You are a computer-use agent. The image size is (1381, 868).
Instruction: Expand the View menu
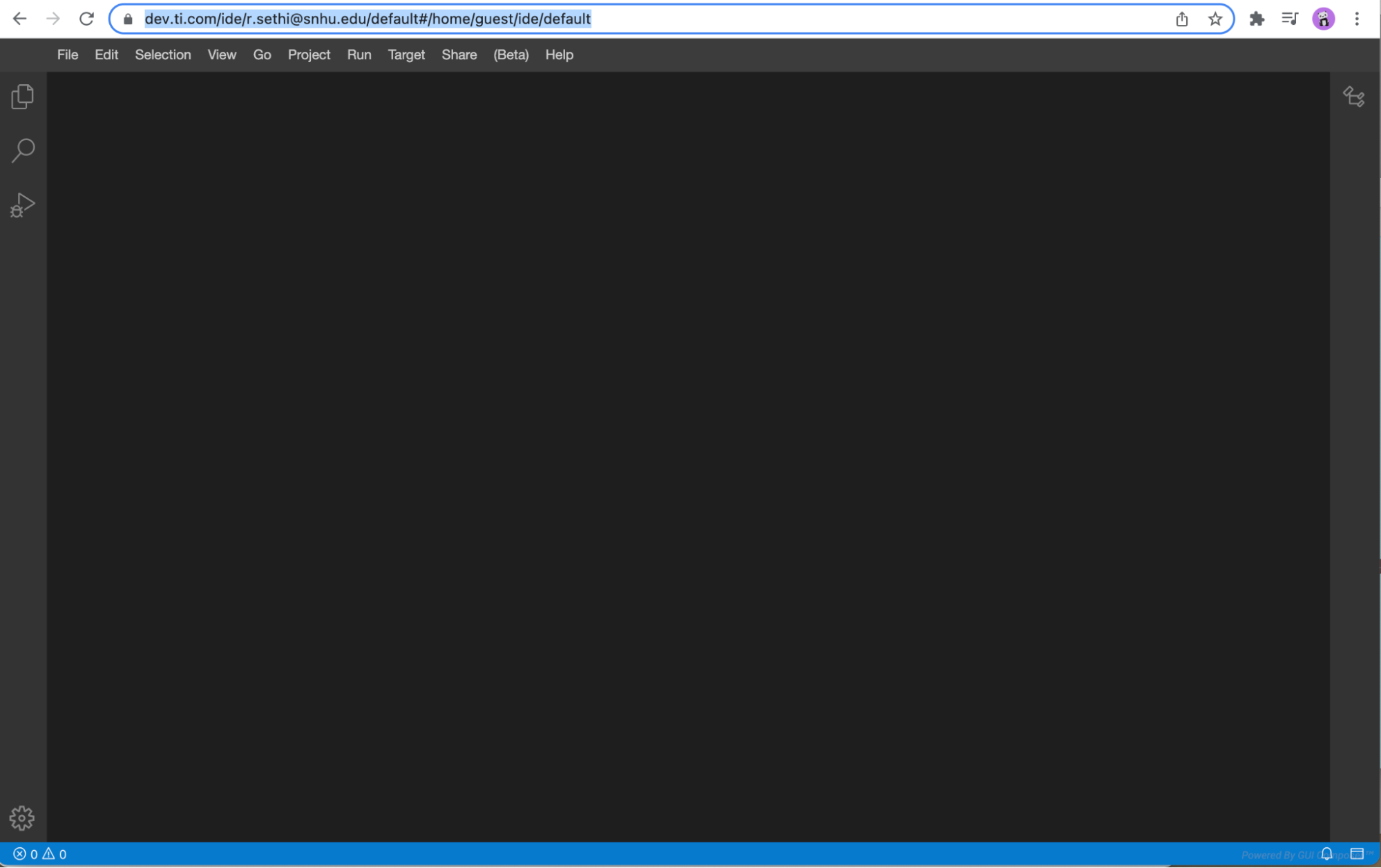222,55
